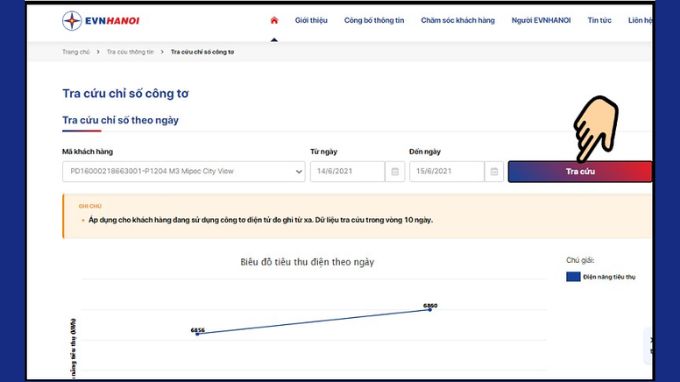Screen dimensions: 680x382
Task: Open Giới thiệu menu
Action: 311,20
